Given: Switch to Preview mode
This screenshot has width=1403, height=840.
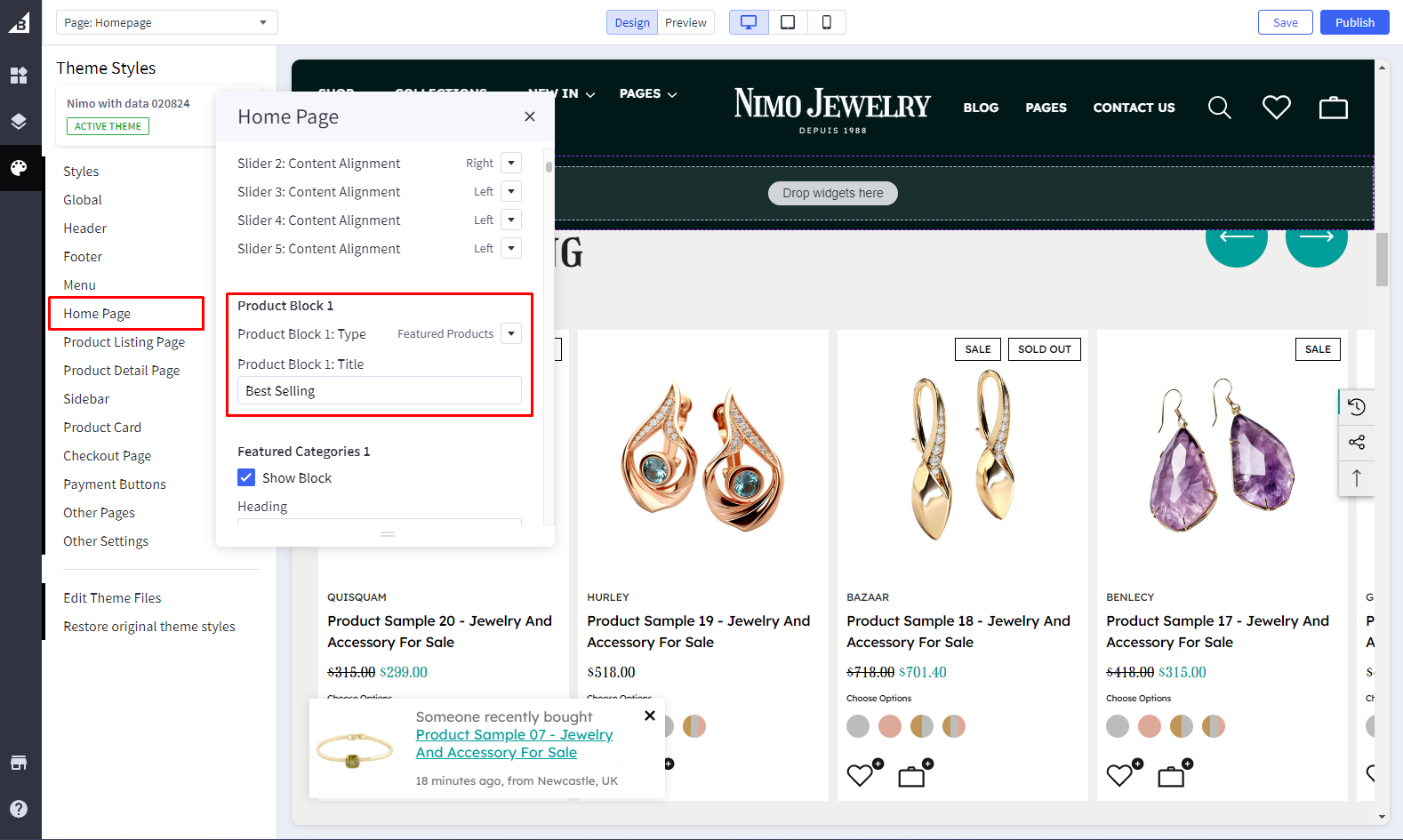Looking at the screenshot, I should click(685, 22).
